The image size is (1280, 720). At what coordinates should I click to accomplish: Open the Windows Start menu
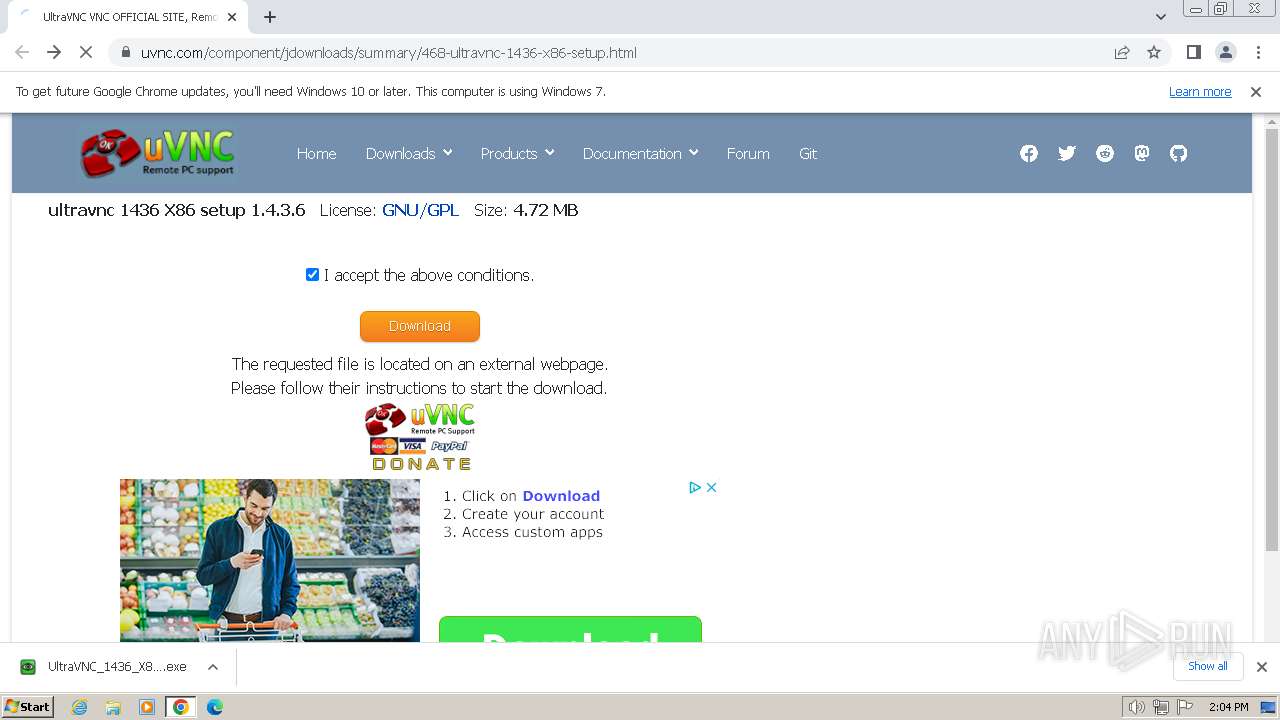click(28, 707)
